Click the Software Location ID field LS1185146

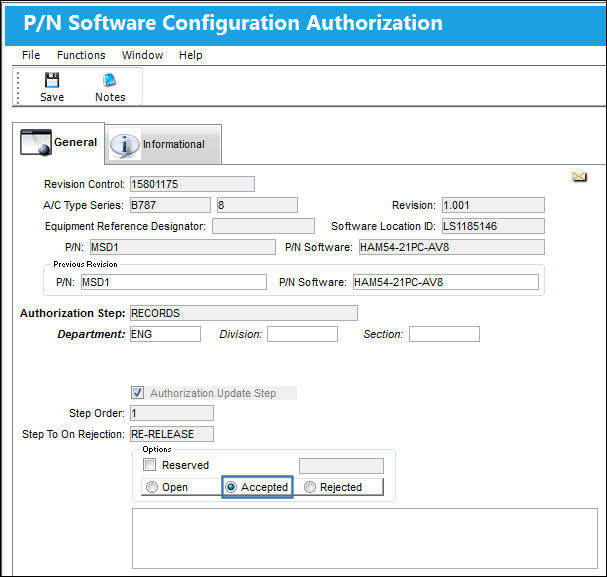[x=493, y=226]
